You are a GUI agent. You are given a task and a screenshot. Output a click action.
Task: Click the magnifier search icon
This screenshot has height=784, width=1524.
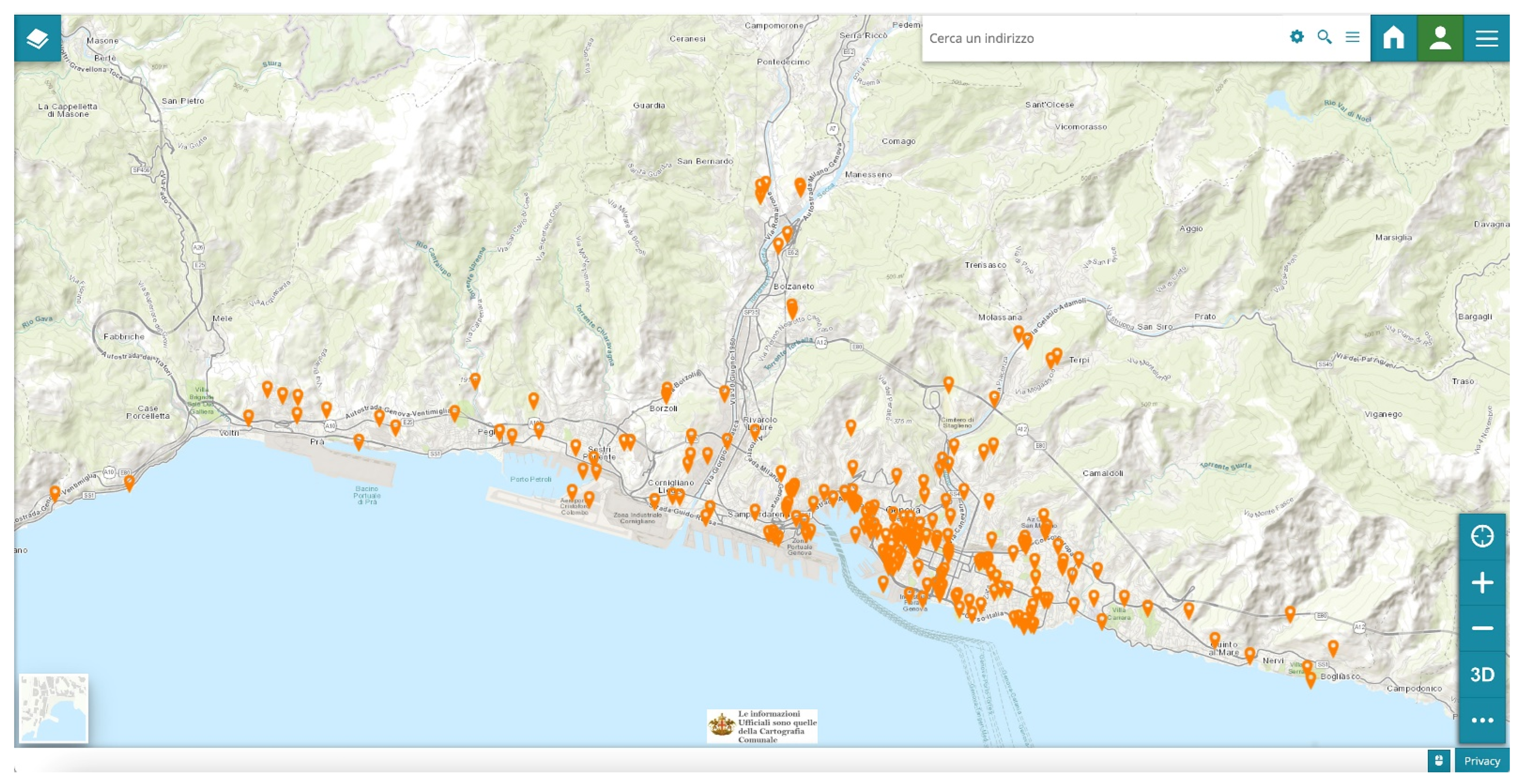(1324, 37)
